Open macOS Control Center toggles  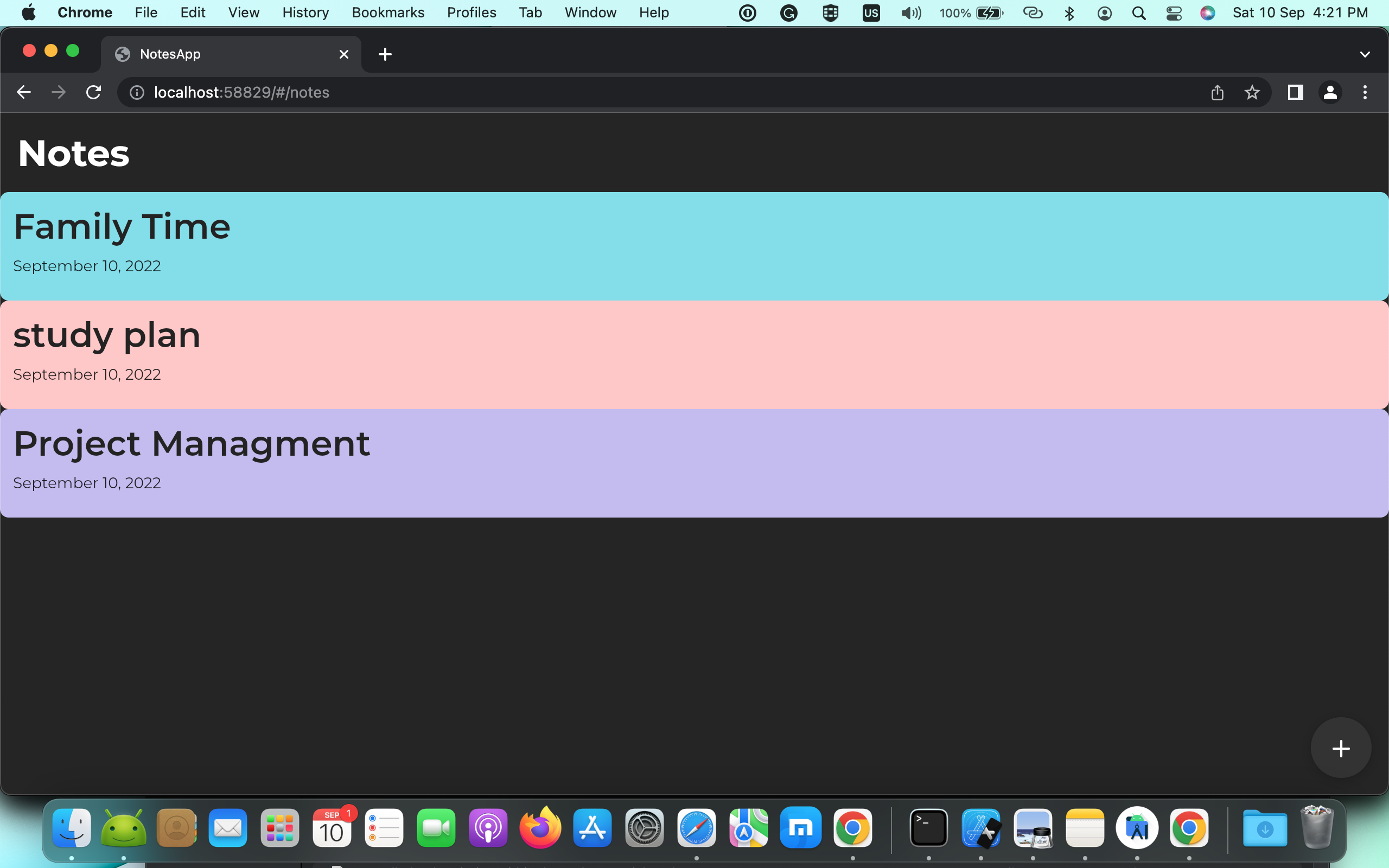click(x=1174, y=12)
